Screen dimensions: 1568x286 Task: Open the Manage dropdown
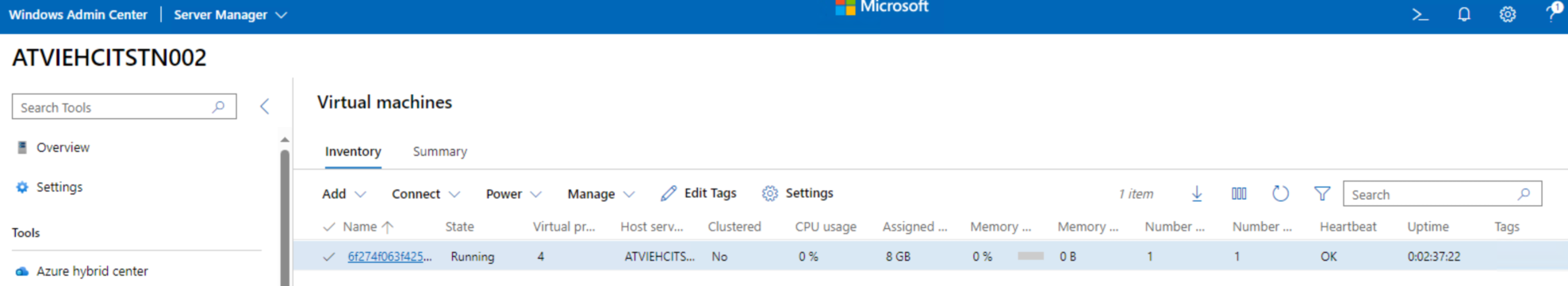600,194
